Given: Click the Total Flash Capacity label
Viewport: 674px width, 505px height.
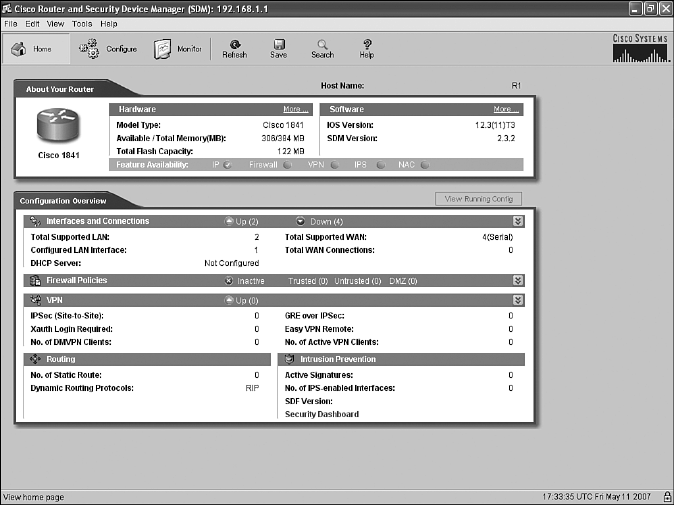Looking at the screenshot, I should (x=155, y=151).
